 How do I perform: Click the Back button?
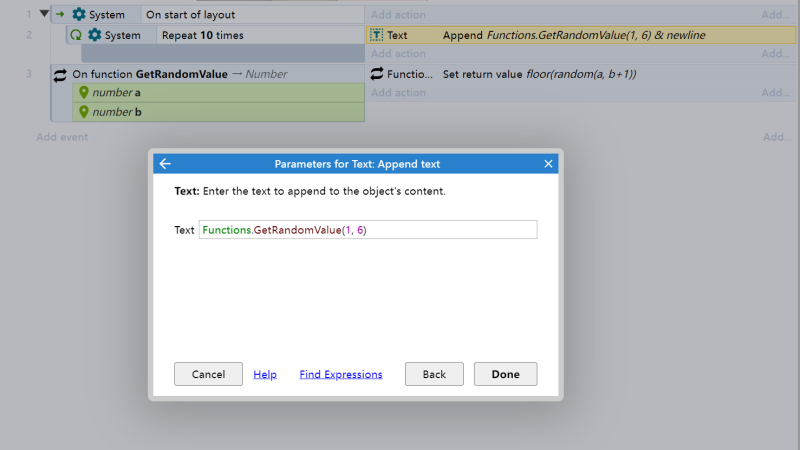point(434,374)
